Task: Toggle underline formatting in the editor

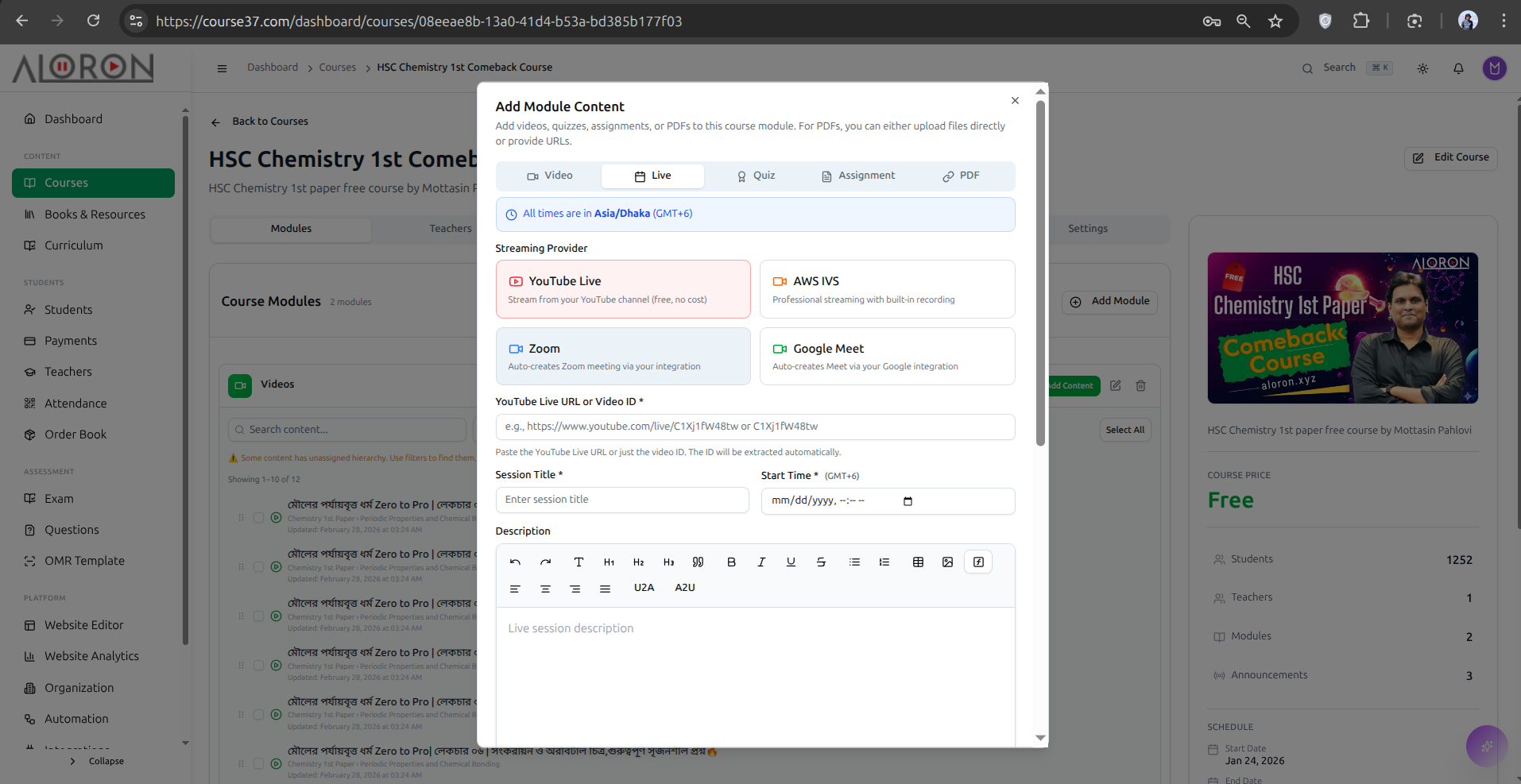Action: coord(791,562)
